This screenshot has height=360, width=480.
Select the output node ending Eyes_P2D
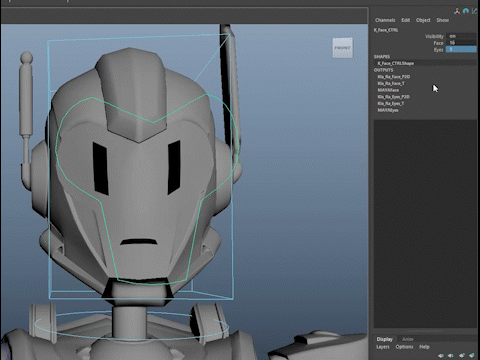coord(394,97)
